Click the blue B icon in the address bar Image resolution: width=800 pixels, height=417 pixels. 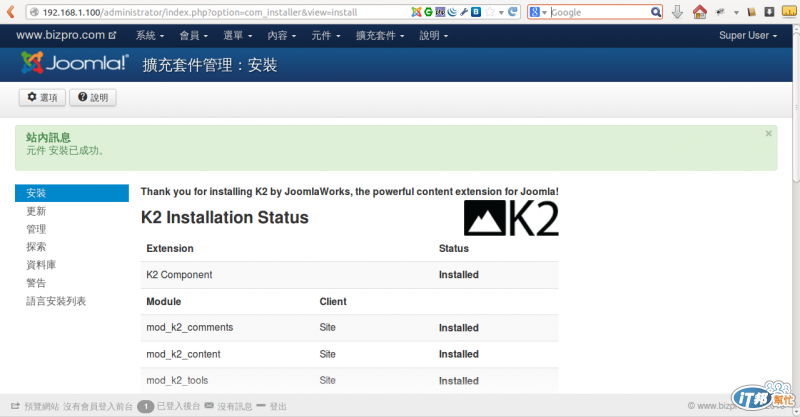476,12
